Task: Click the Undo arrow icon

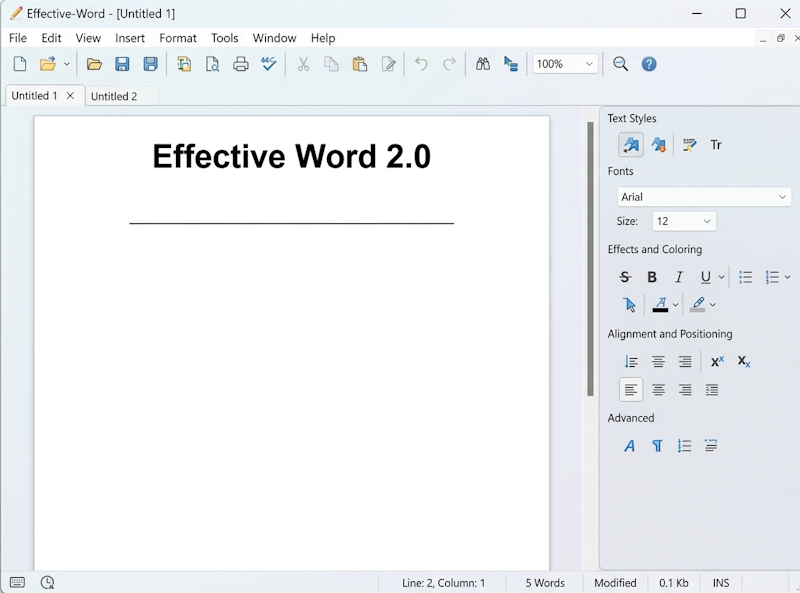Action: [x=421, y=63]
